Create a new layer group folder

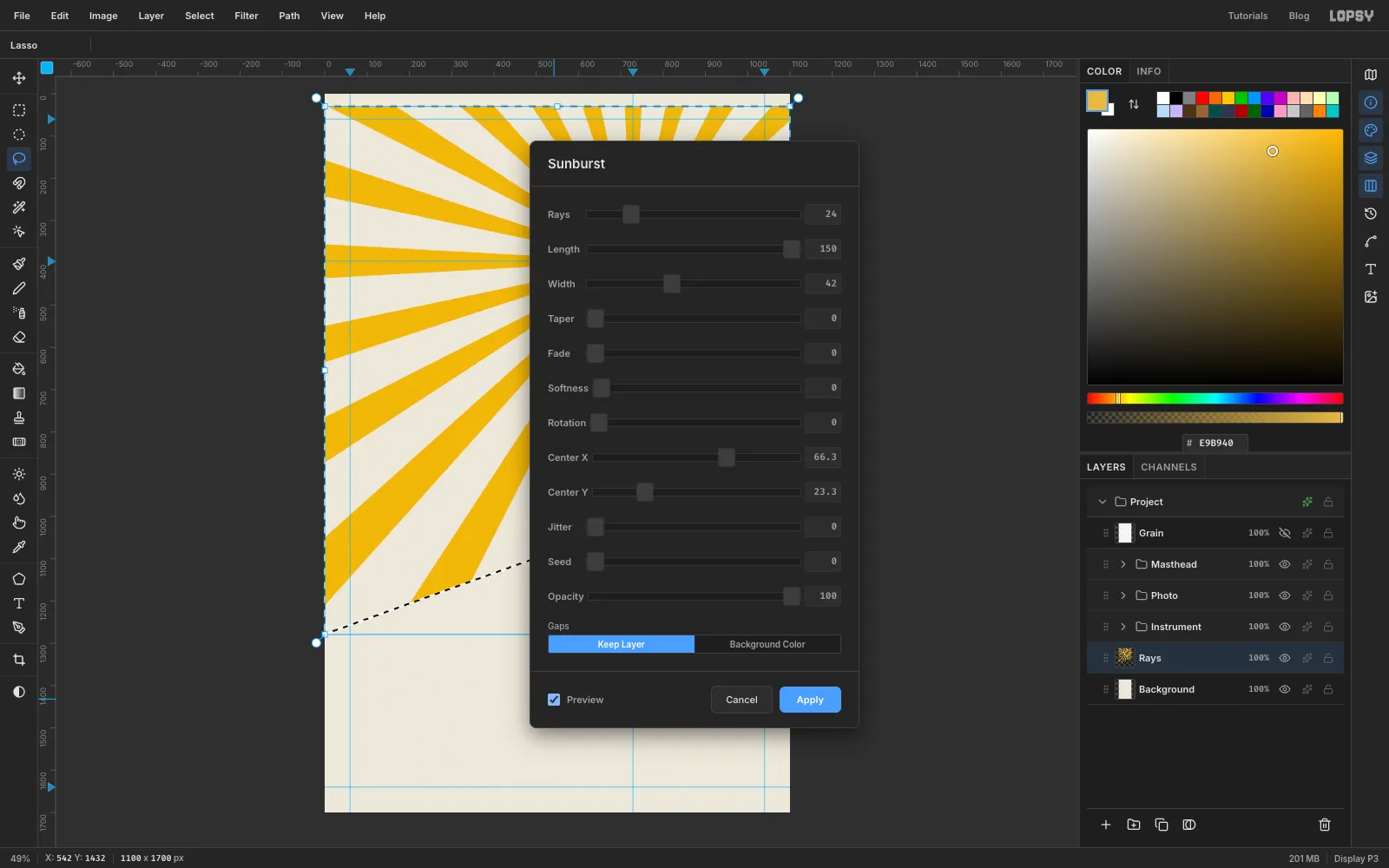[1134, 825]
